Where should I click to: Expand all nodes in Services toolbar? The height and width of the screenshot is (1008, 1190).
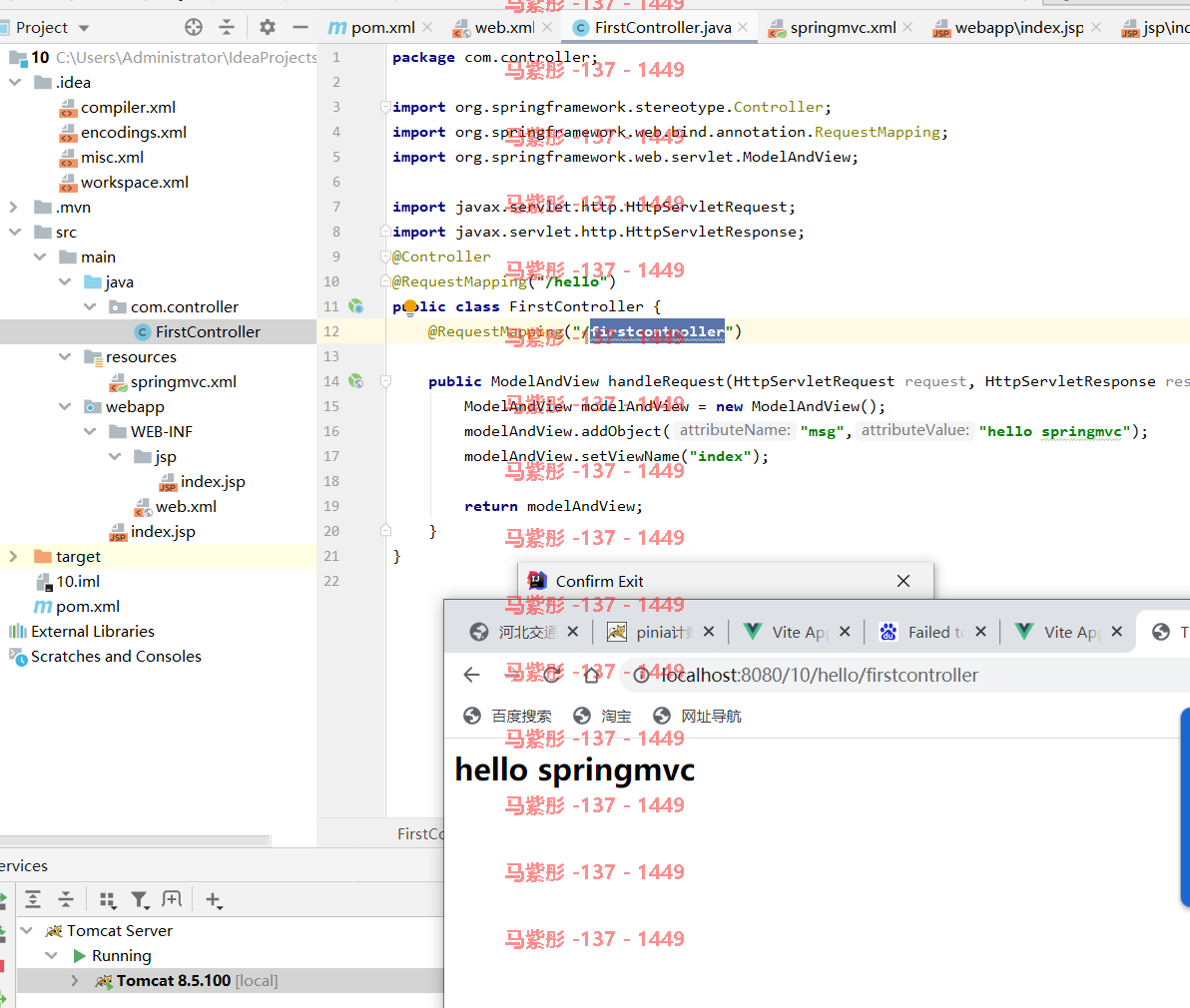pos(33,900)
